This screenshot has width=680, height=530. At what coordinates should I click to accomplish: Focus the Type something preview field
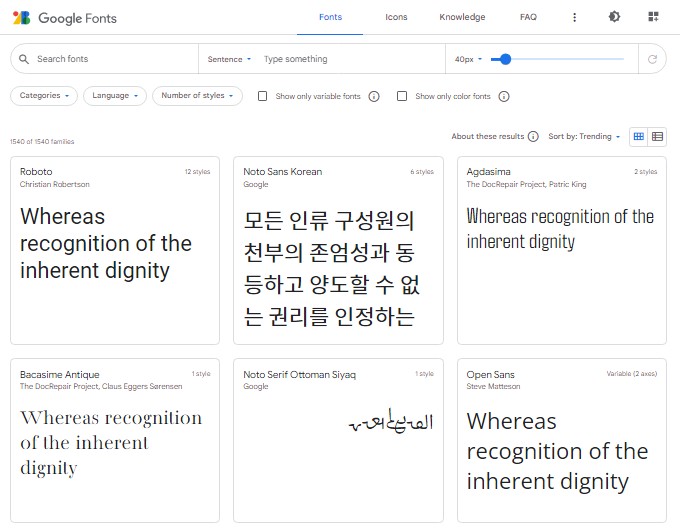(x=351, y=59)
